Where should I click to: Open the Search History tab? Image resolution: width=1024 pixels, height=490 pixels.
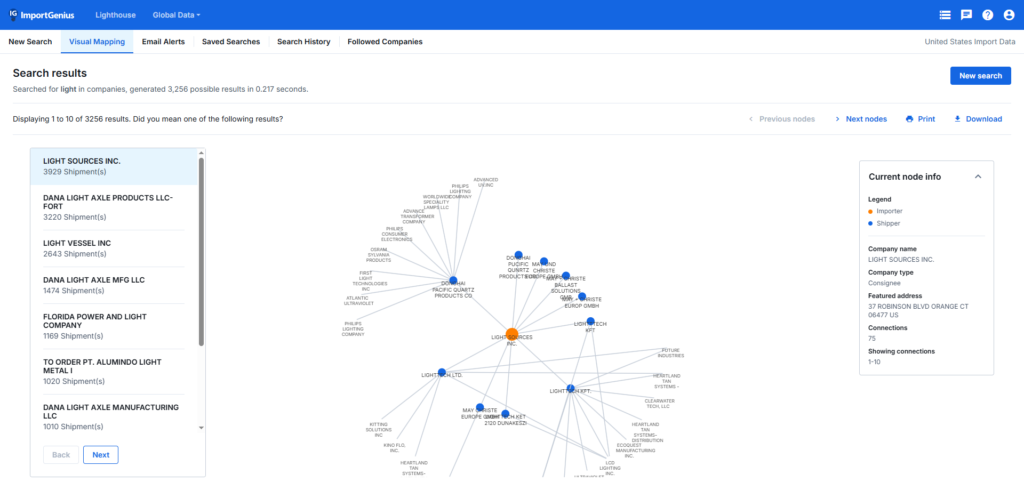[x=304, y=42]
